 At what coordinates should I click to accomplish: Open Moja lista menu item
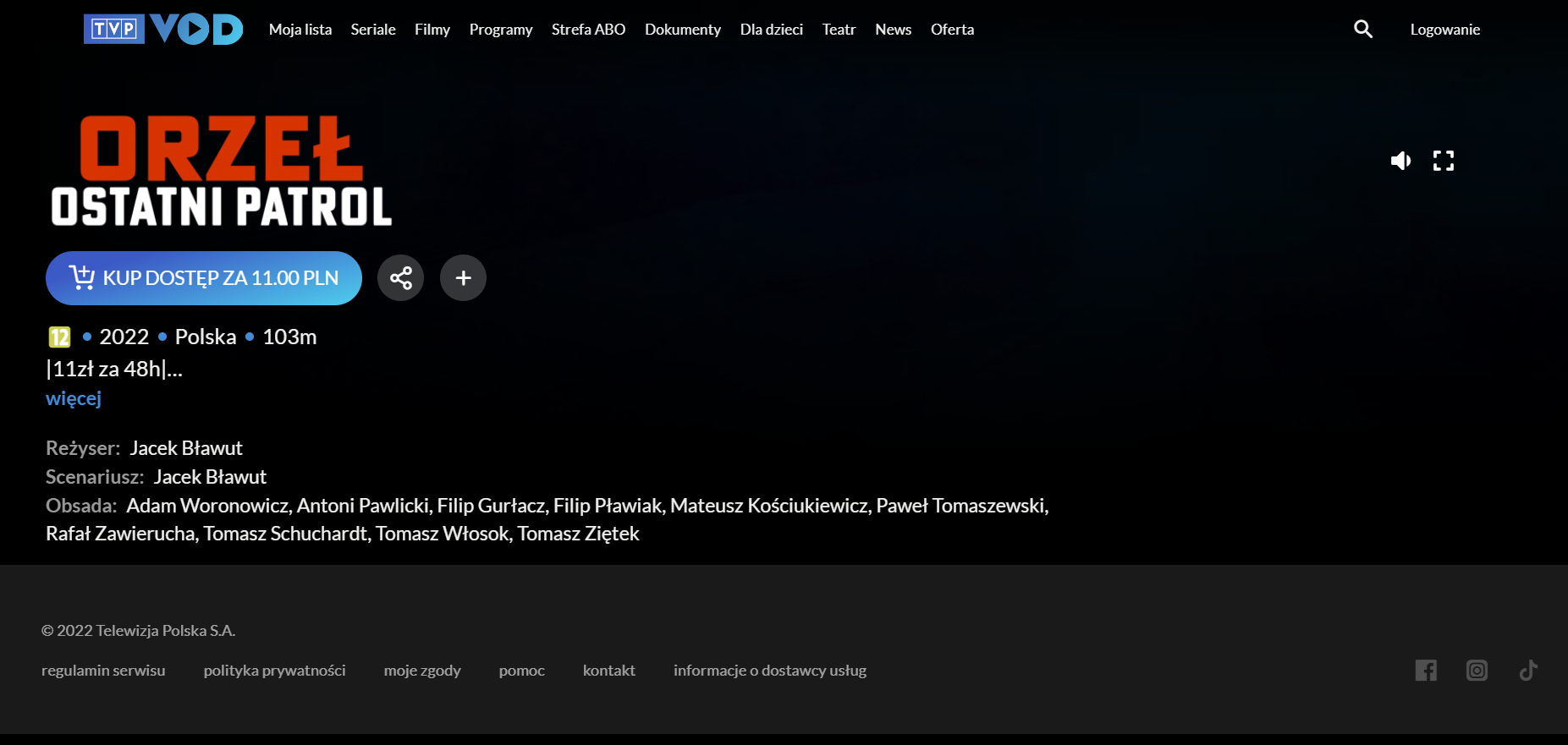300,30
